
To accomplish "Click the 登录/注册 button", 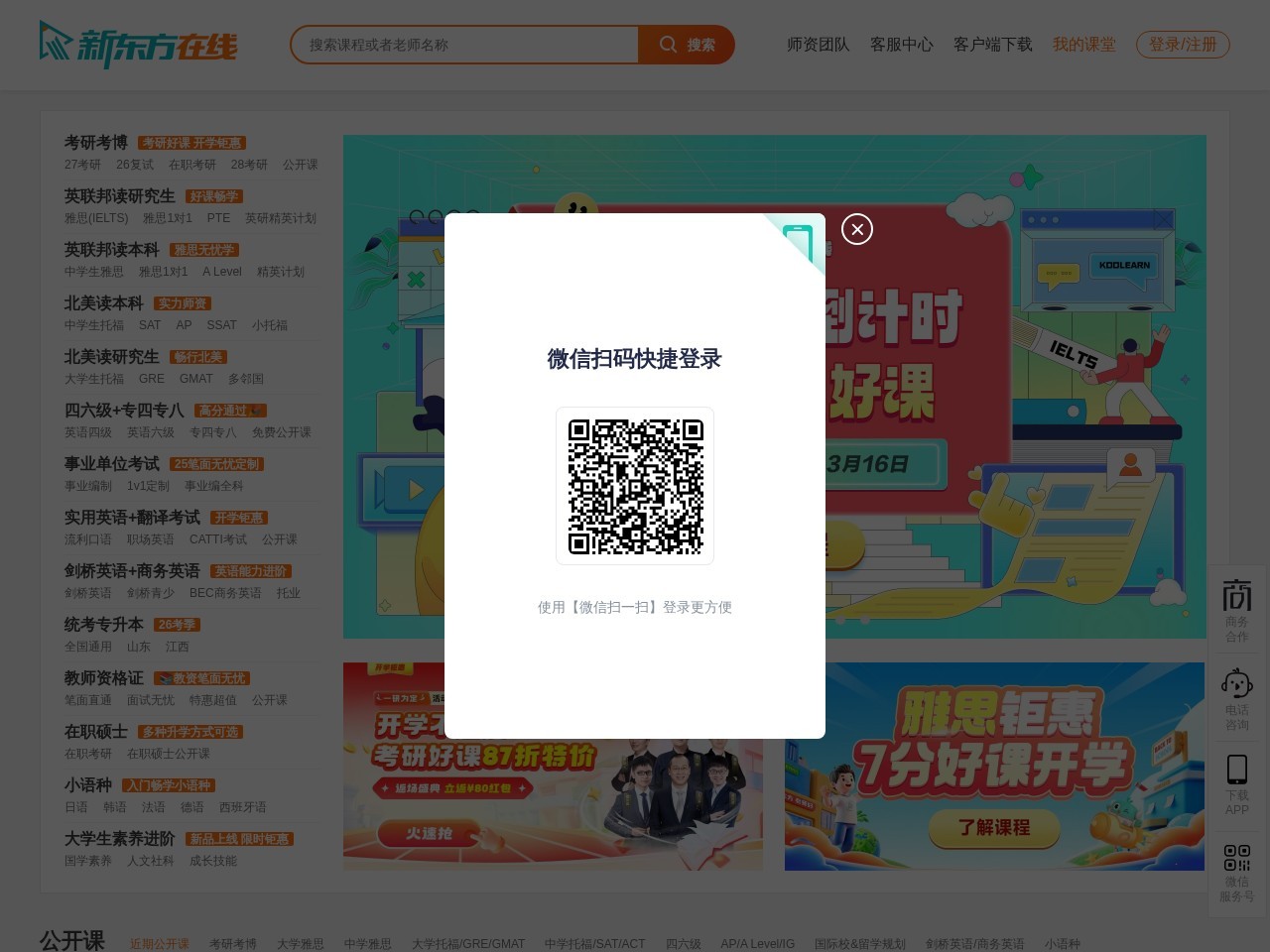I will [1183, 45].
